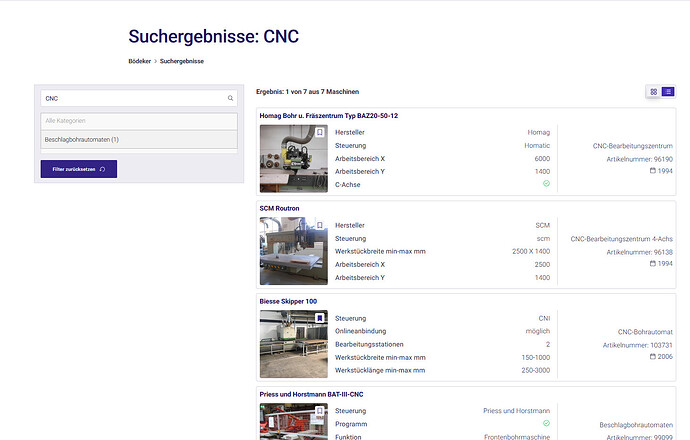This screenshot has width=690, height=440.
Task: Click the calendar icon beside 1994 on Homag
Action: (653, 170)
